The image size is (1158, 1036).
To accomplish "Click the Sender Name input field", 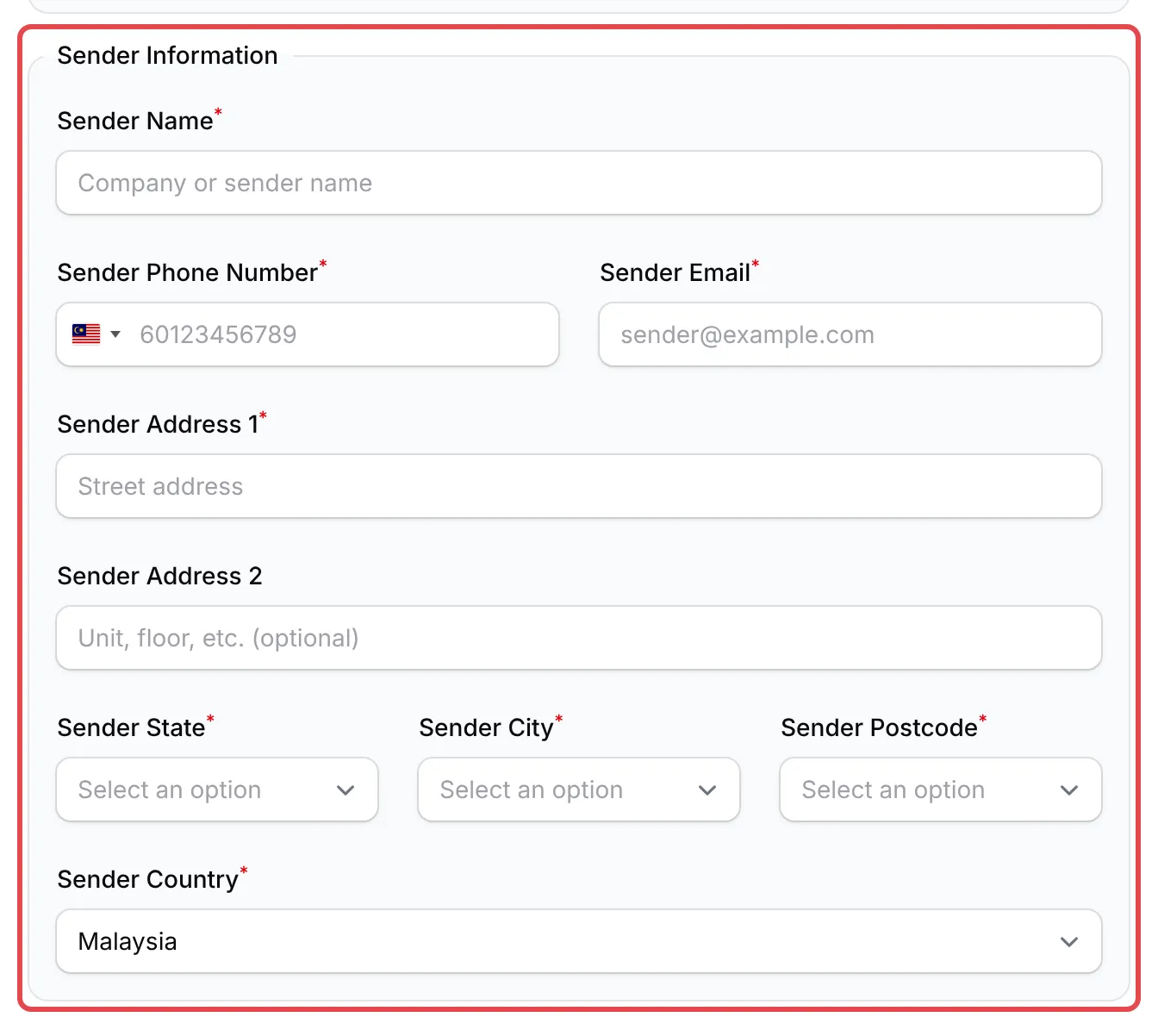I will click(579, 183).
